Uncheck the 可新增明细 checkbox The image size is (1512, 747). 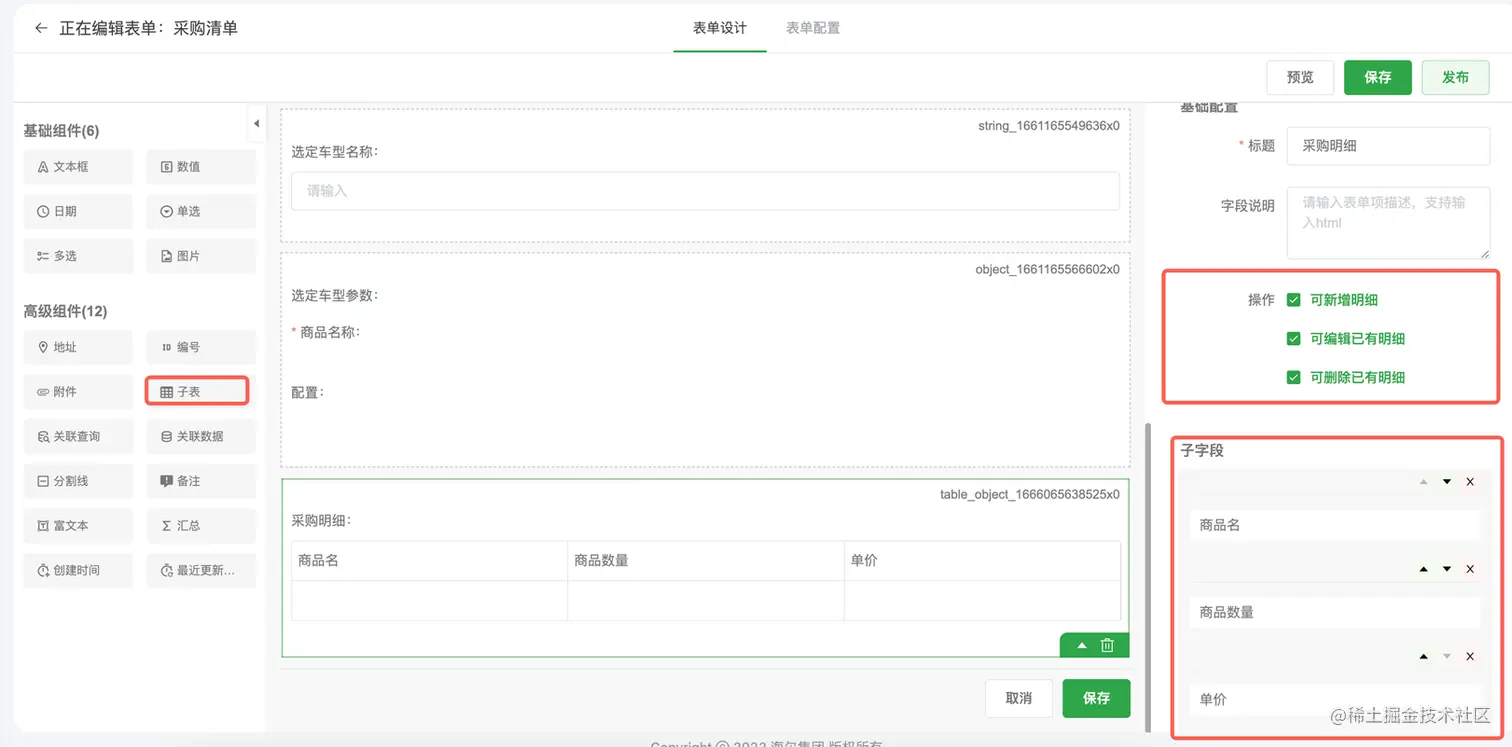tap(1294, 300)
